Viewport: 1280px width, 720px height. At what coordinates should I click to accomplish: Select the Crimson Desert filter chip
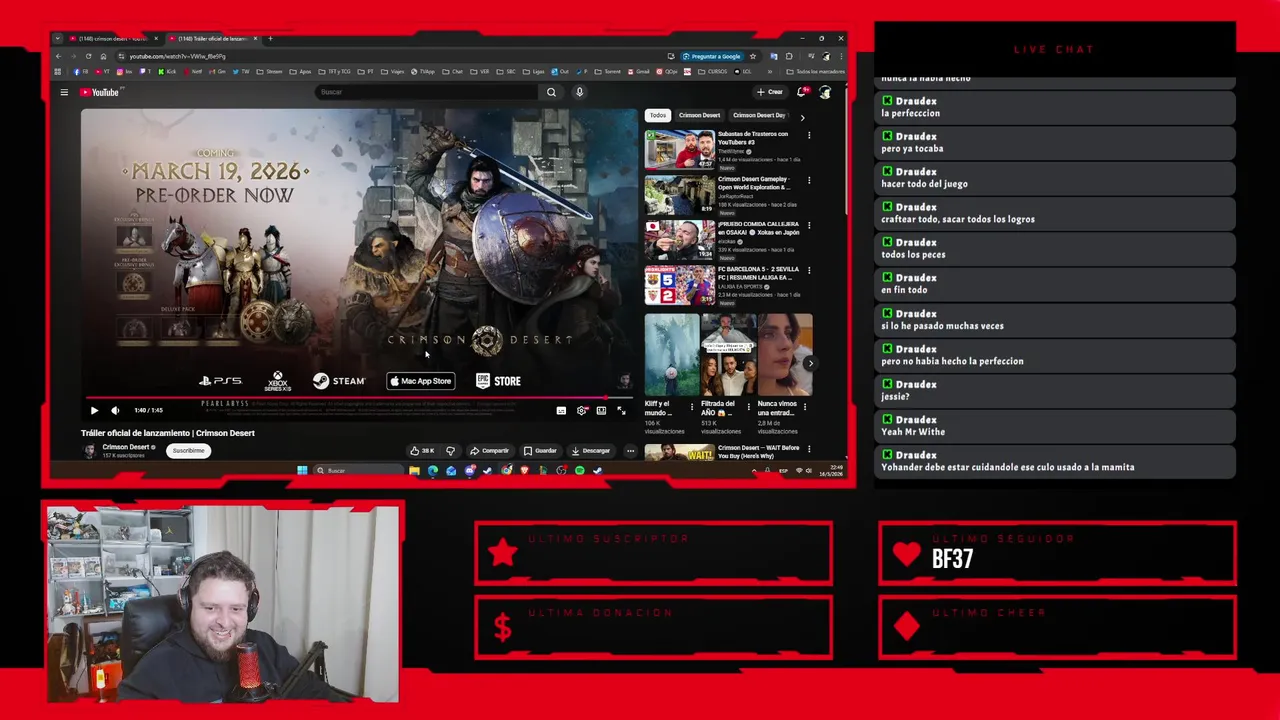pyautogui.click(x=699, y=116)
